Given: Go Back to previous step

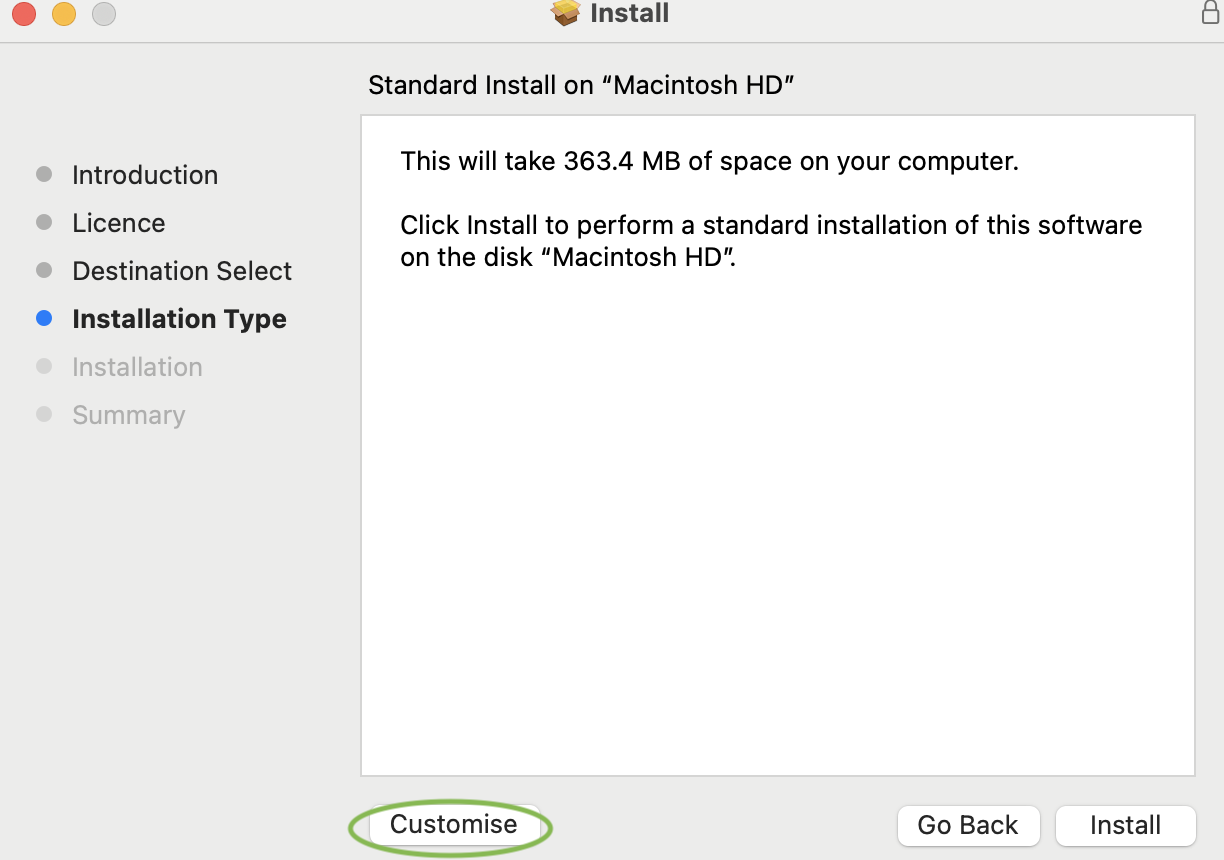Looking at the screenshot, I should coord(968,825).
